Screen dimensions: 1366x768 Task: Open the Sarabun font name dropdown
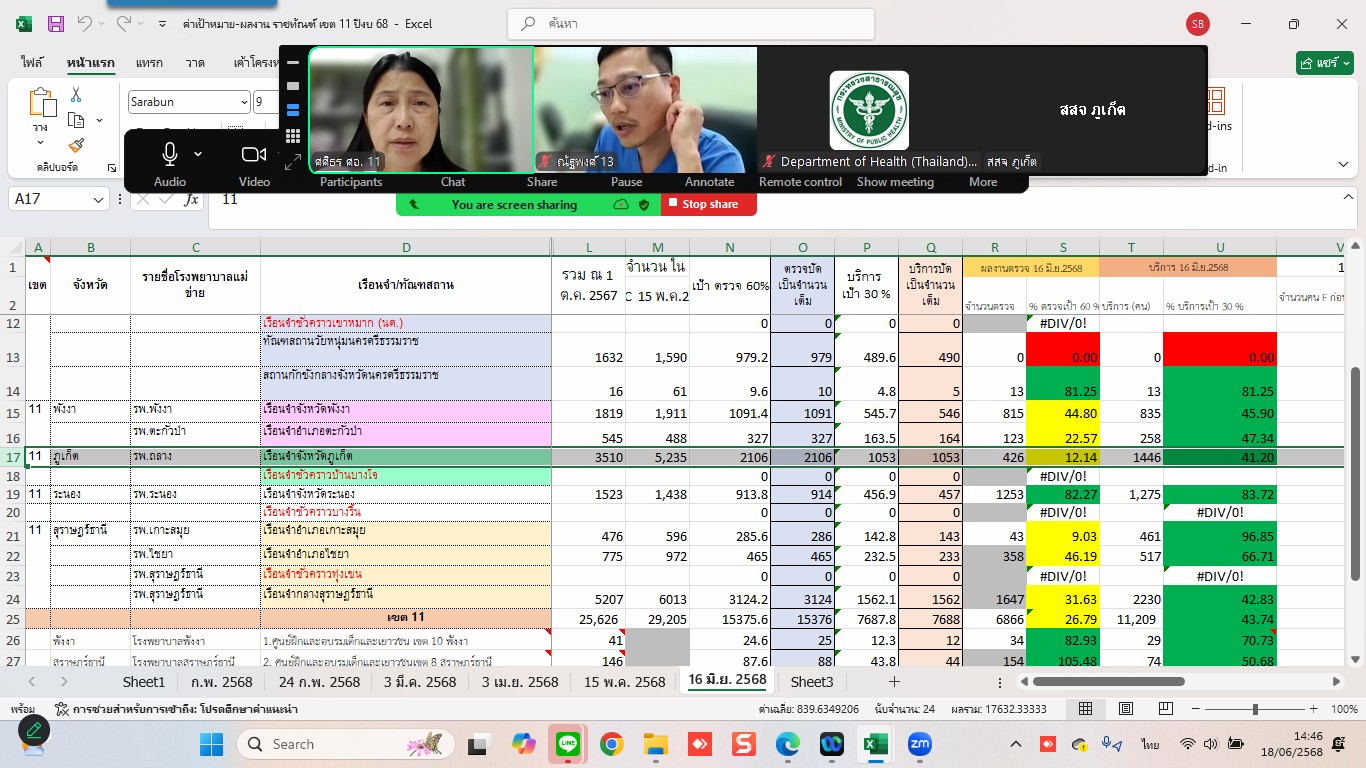[244, 102]
